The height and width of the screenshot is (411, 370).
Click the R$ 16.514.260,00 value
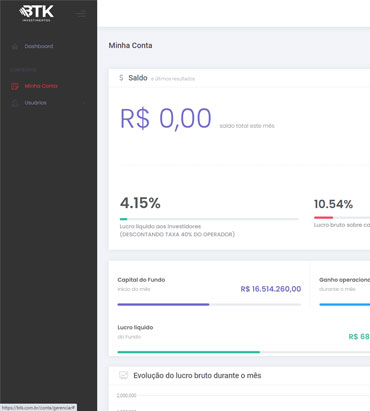pyautogui.click(x=271, y=289)
